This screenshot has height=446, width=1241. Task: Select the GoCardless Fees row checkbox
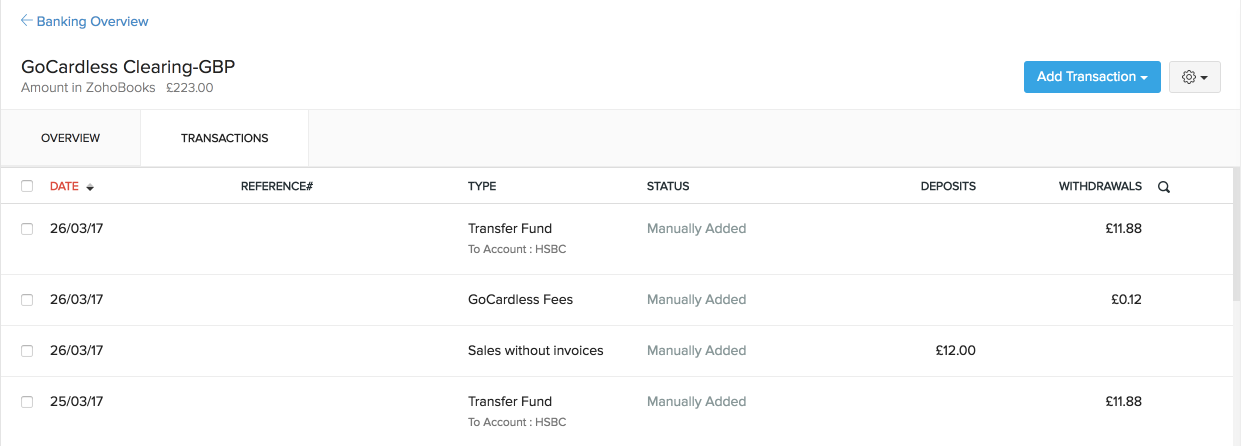click(x=27, y=300)
